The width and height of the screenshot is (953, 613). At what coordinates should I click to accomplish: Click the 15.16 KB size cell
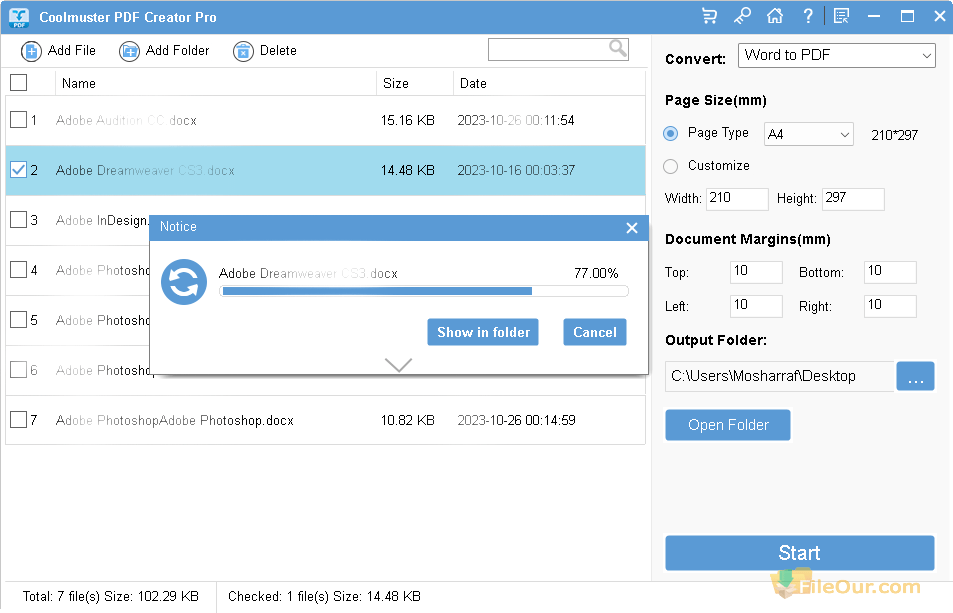click(x=408, y=120)
